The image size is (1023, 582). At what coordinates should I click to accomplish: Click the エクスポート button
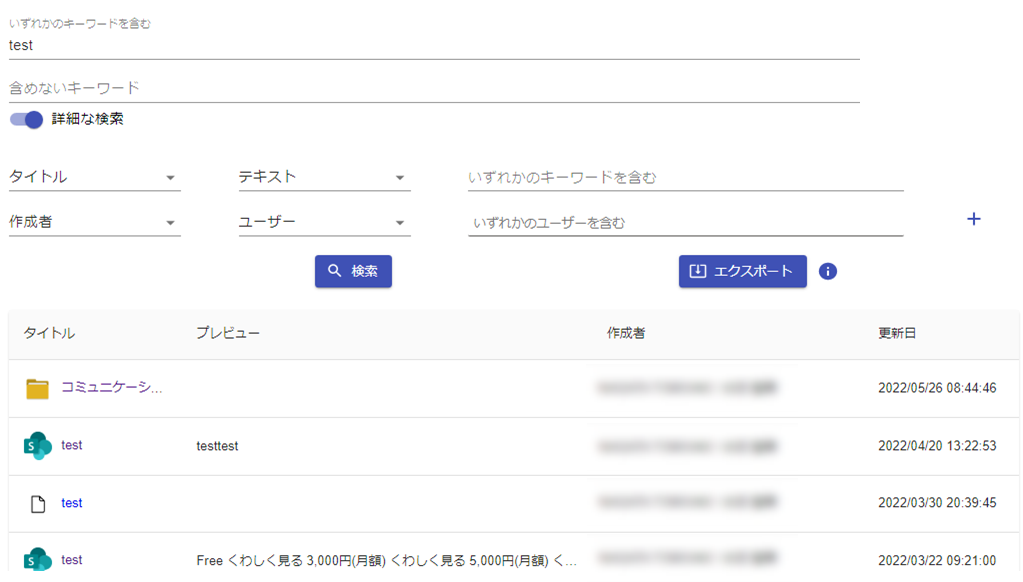click(742, 271)
